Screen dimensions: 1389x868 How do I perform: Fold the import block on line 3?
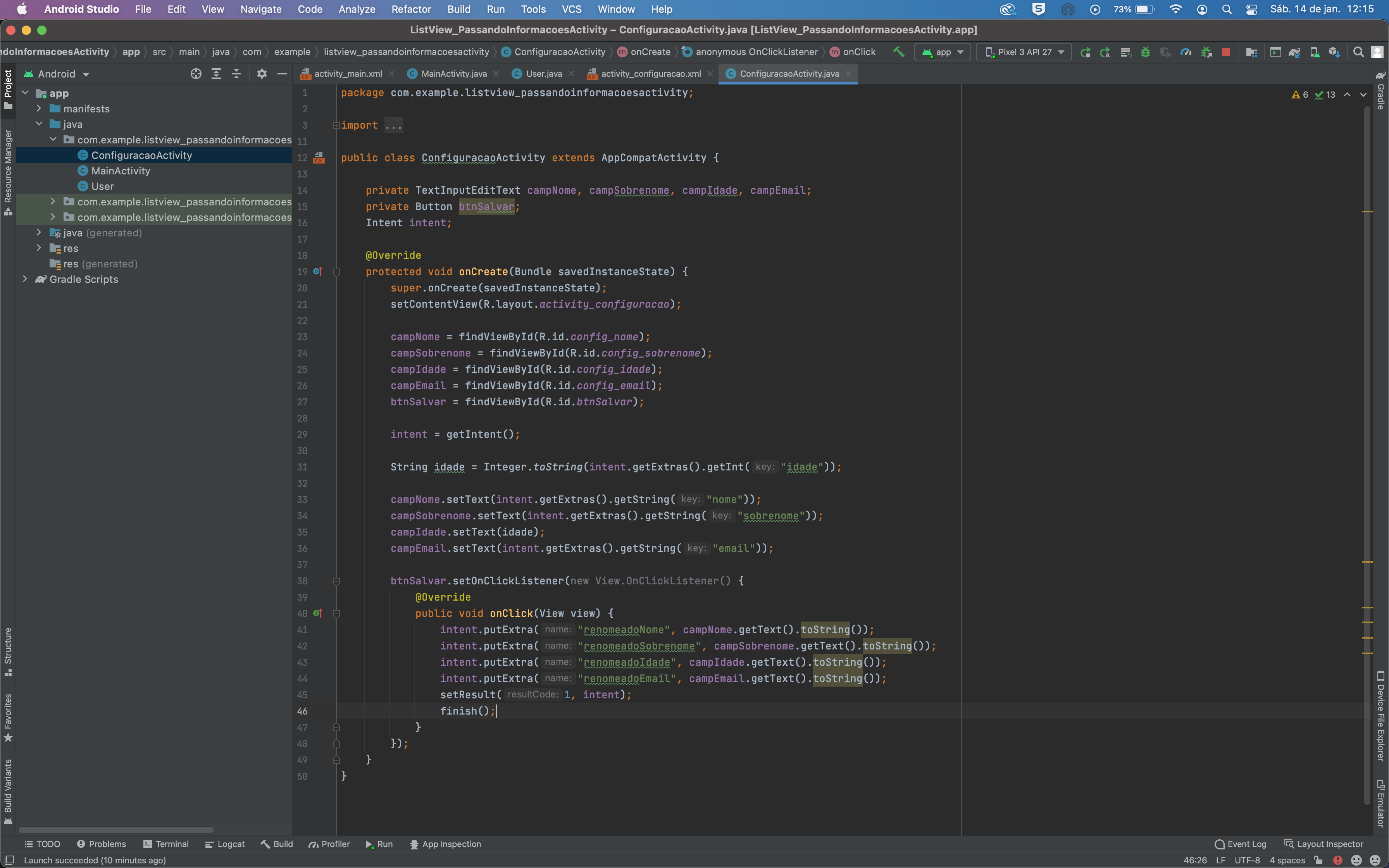click(336, 125)
